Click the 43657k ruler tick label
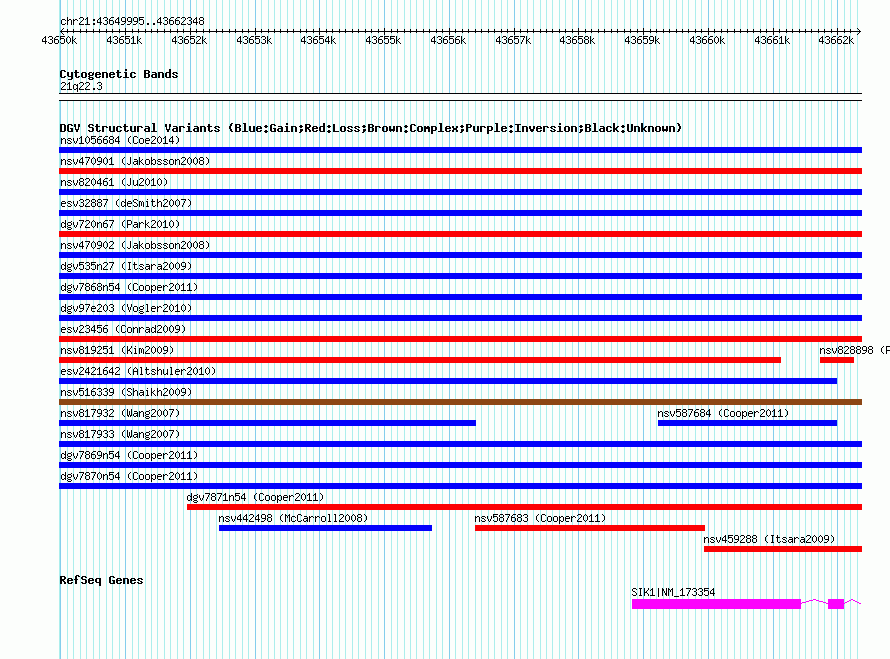Image resolution: width=890 pixels, height=659 pixels. [x=513, y=40]
